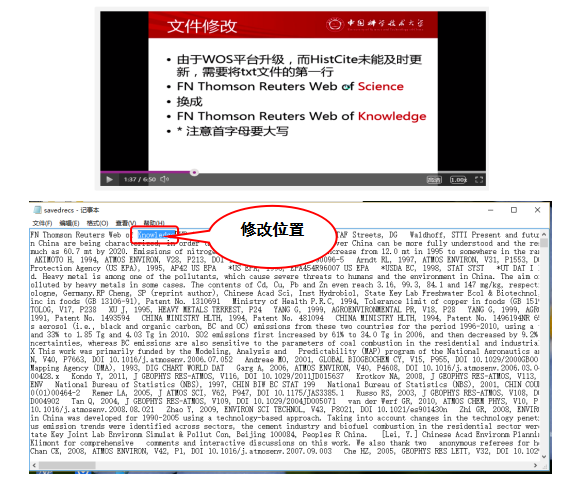Click the video time display 1:37 / 6:50
The image size is (566, 485).
140,179
